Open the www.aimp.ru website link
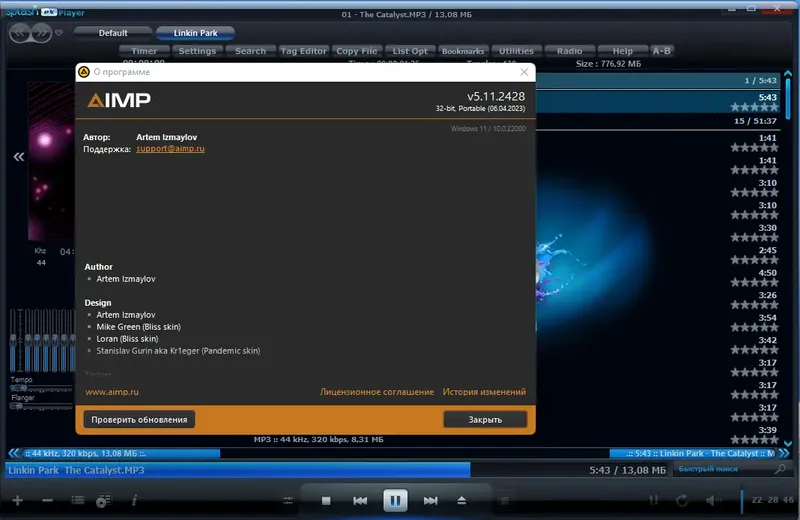The image size is (800, 520). tap(112, 392)
